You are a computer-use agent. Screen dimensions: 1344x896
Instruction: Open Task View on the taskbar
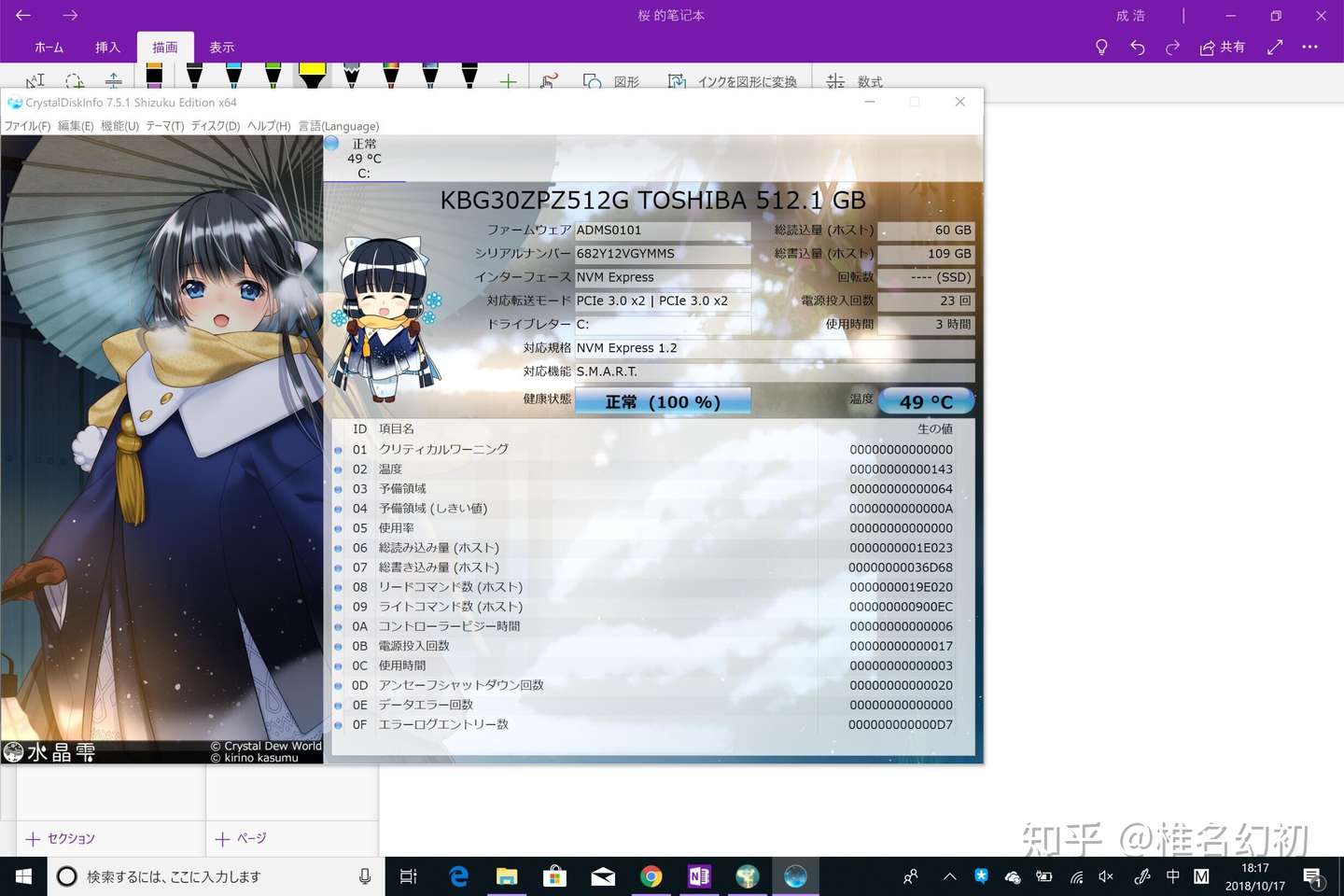409,876
